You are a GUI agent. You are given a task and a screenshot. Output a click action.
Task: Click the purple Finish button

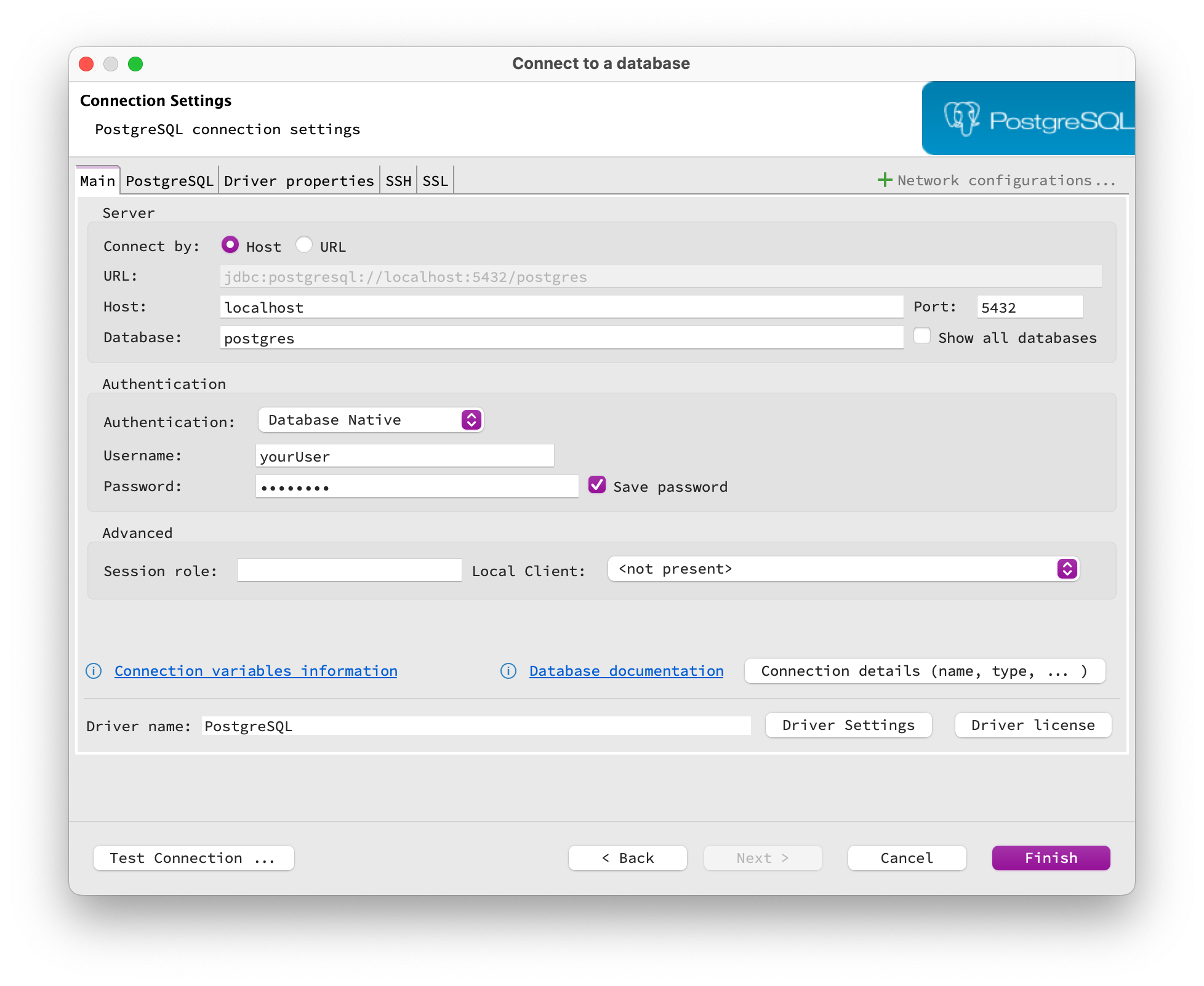coord(1051,858)
